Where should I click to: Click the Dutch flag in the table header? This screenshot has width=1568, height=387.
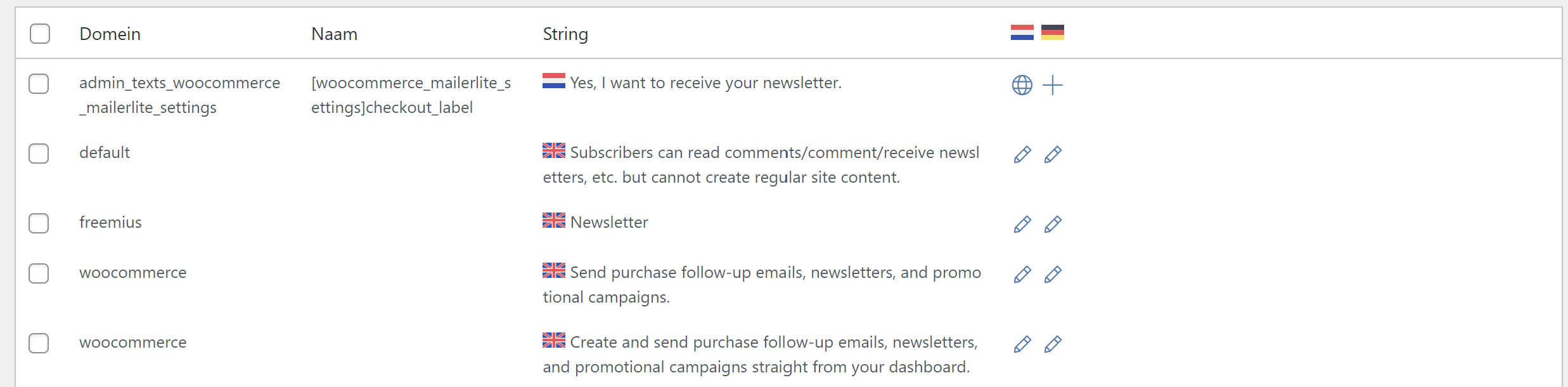tap(1022, 32)
